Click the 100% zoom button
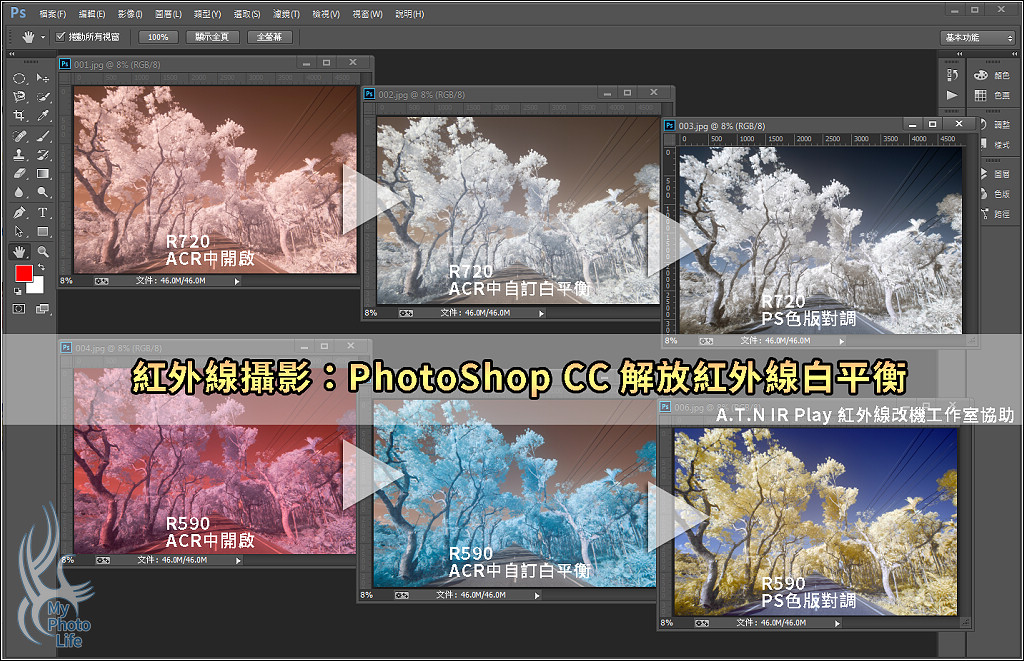The image size is (1024, 661). tap(158, 37)
